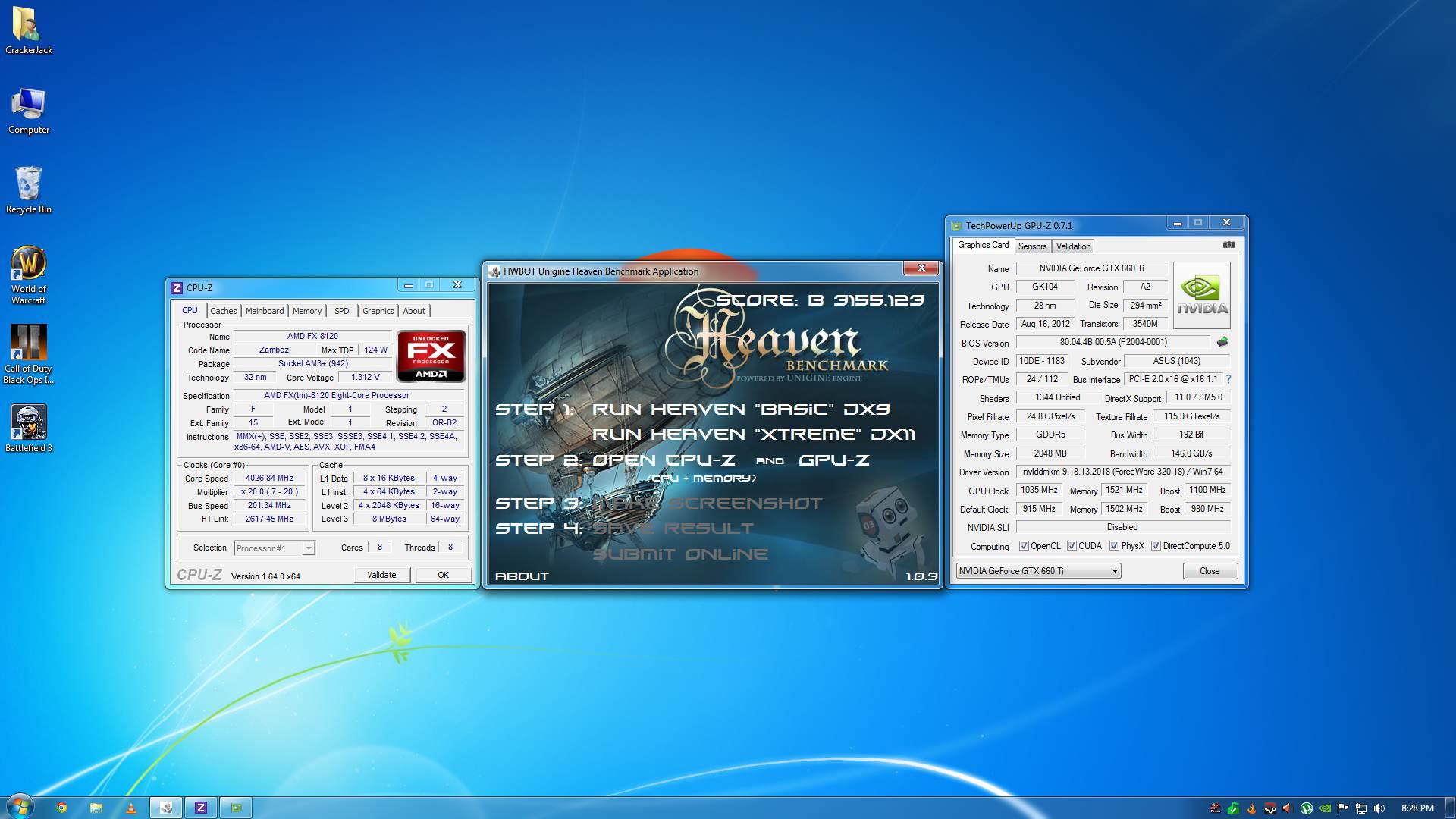The height and width of the screenshot is (819, 1456).
Task: Click the Driver Version field in GPU-Z
Action: 1123,472
